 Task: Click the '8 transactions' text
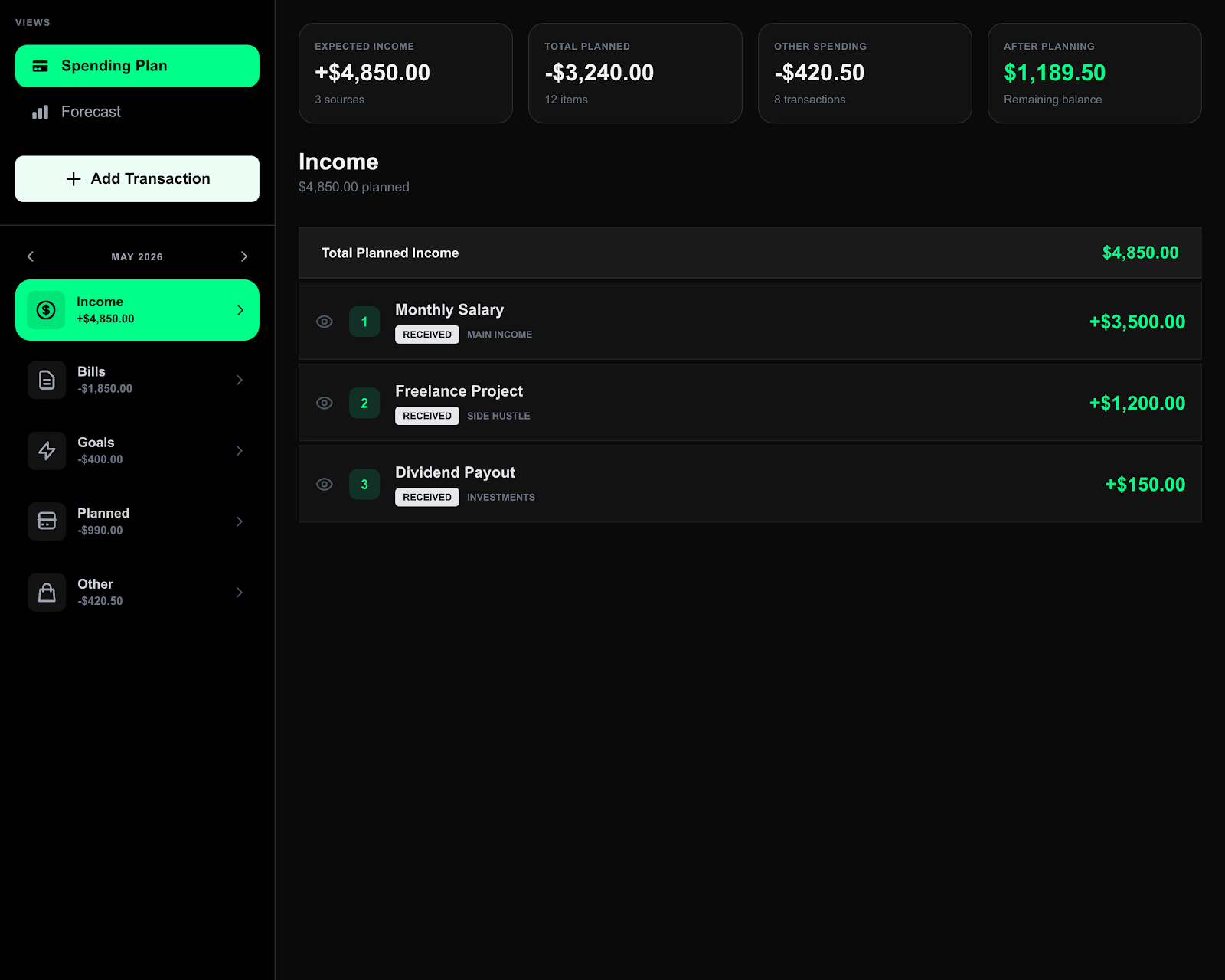pyautogui.click(x=809, y=100)
